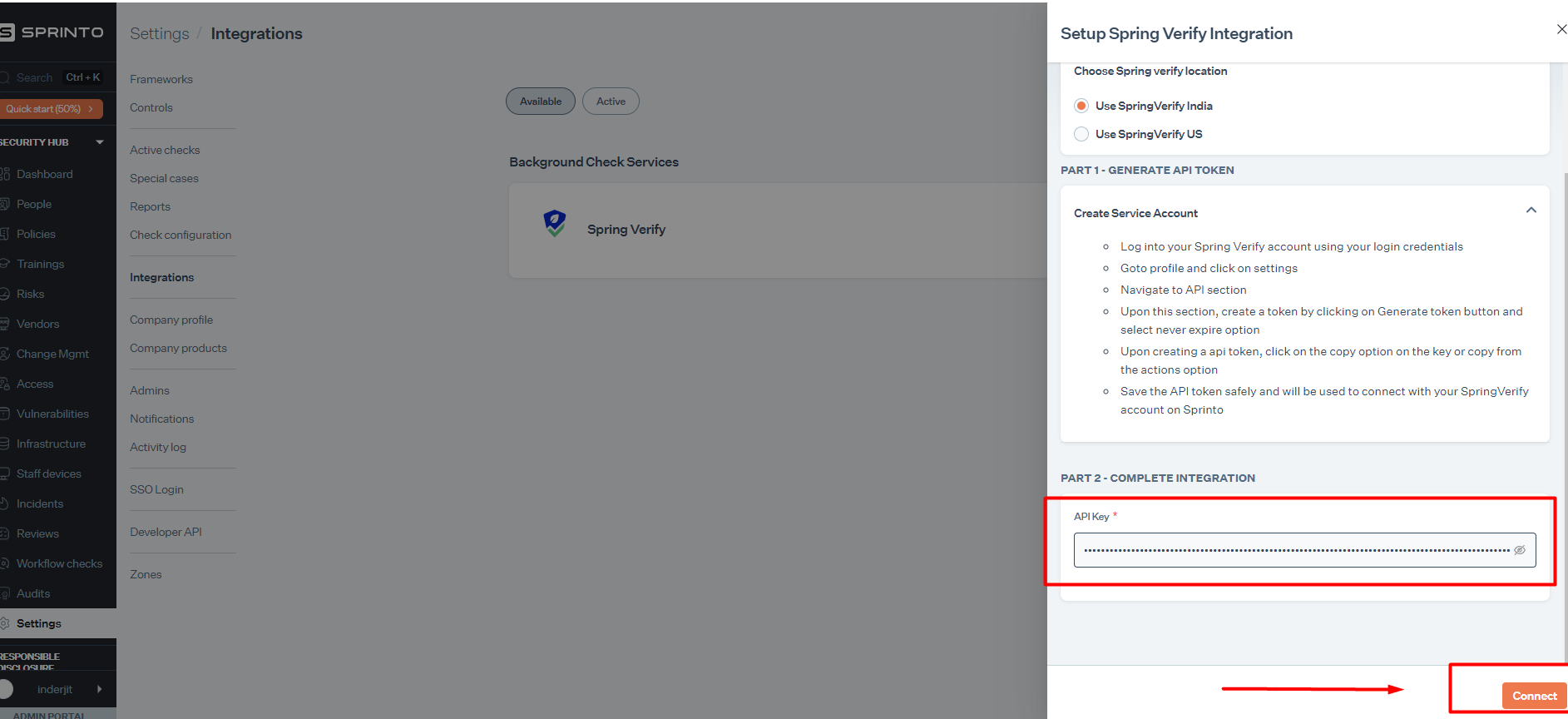Select Use SpringVerify US radio option
The width and height of the screenshot is (1568, 719).
1081,134
